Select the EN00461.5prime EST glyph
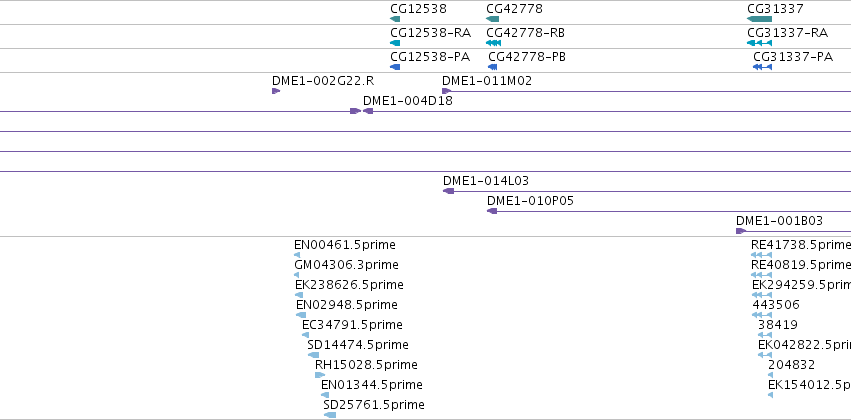This screenshot has width=851, height=420. [x=297, y=254]
